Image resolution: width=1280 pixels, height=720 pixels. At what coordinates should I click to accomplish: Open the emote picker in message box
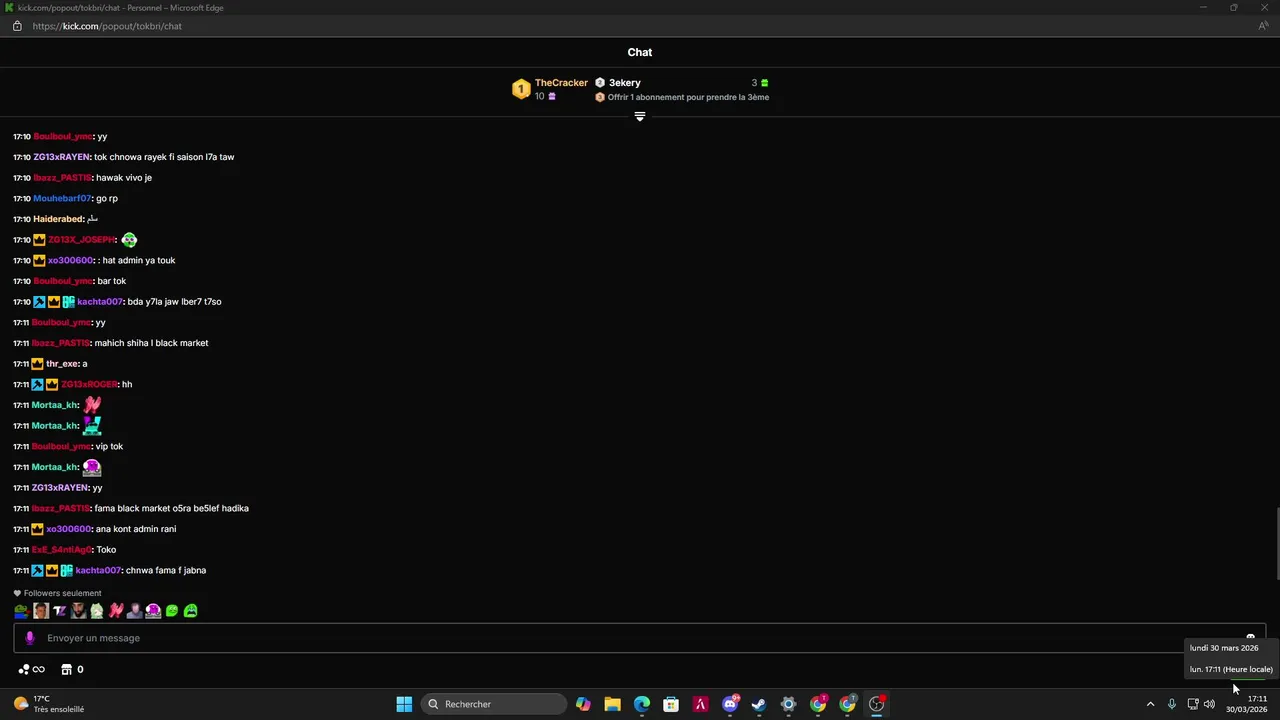1250,637
